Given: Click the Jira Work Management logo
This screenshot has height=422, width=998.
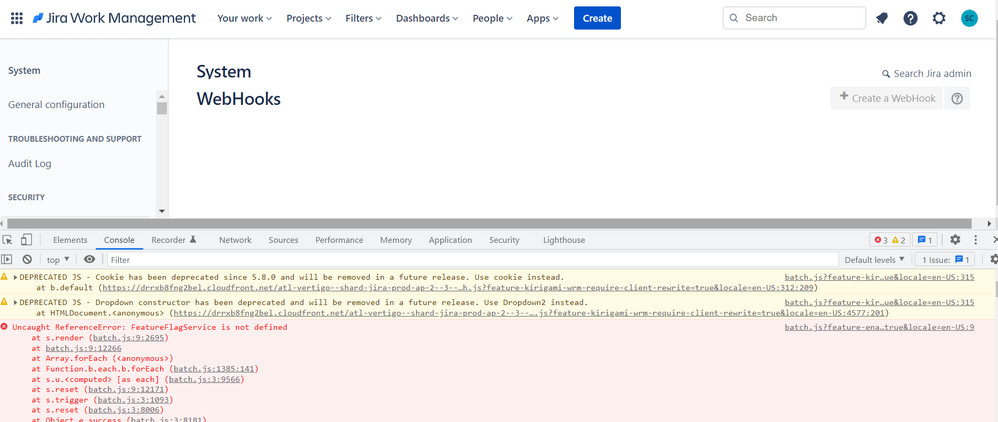Looking at the screenshot, I should point(115,18).
